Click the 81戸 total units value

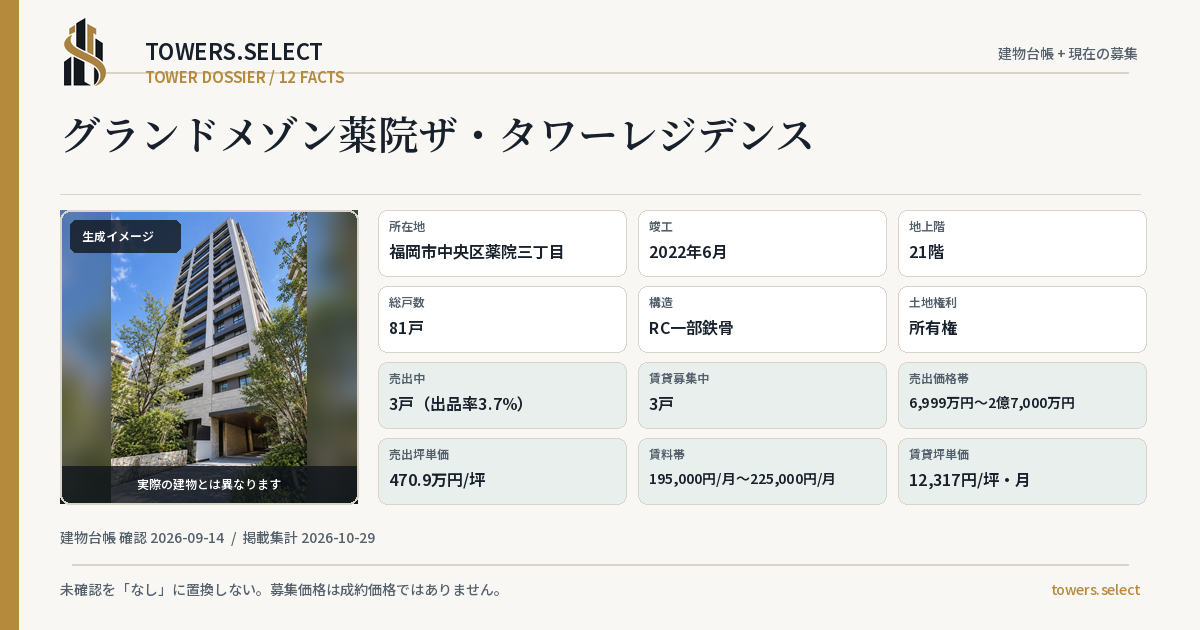407,328
